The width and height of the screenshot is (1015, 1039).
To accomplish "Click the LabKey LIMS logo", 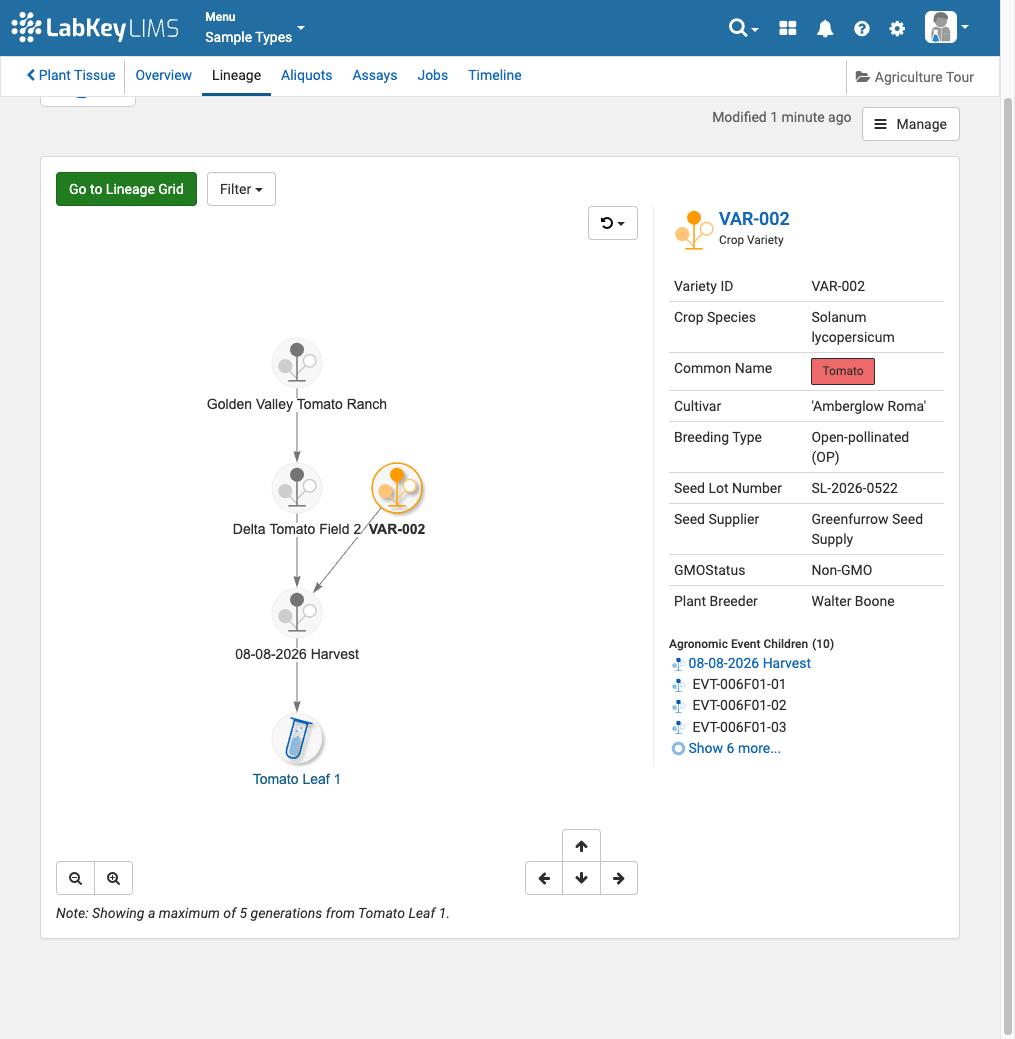I will tap(95, 28).
